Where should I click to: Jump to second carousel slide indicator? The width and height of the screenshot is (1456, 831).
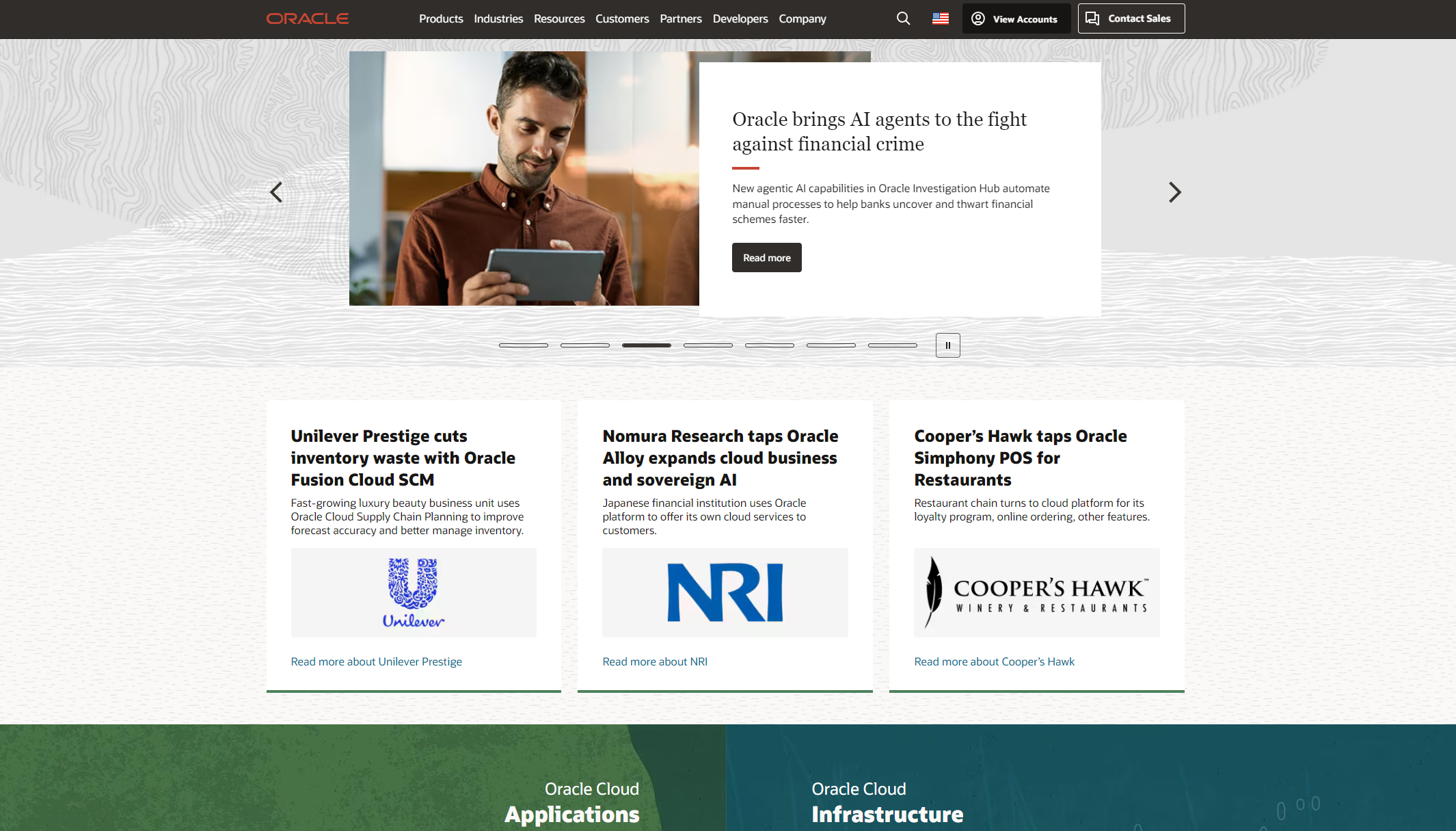tap(585, 345)
